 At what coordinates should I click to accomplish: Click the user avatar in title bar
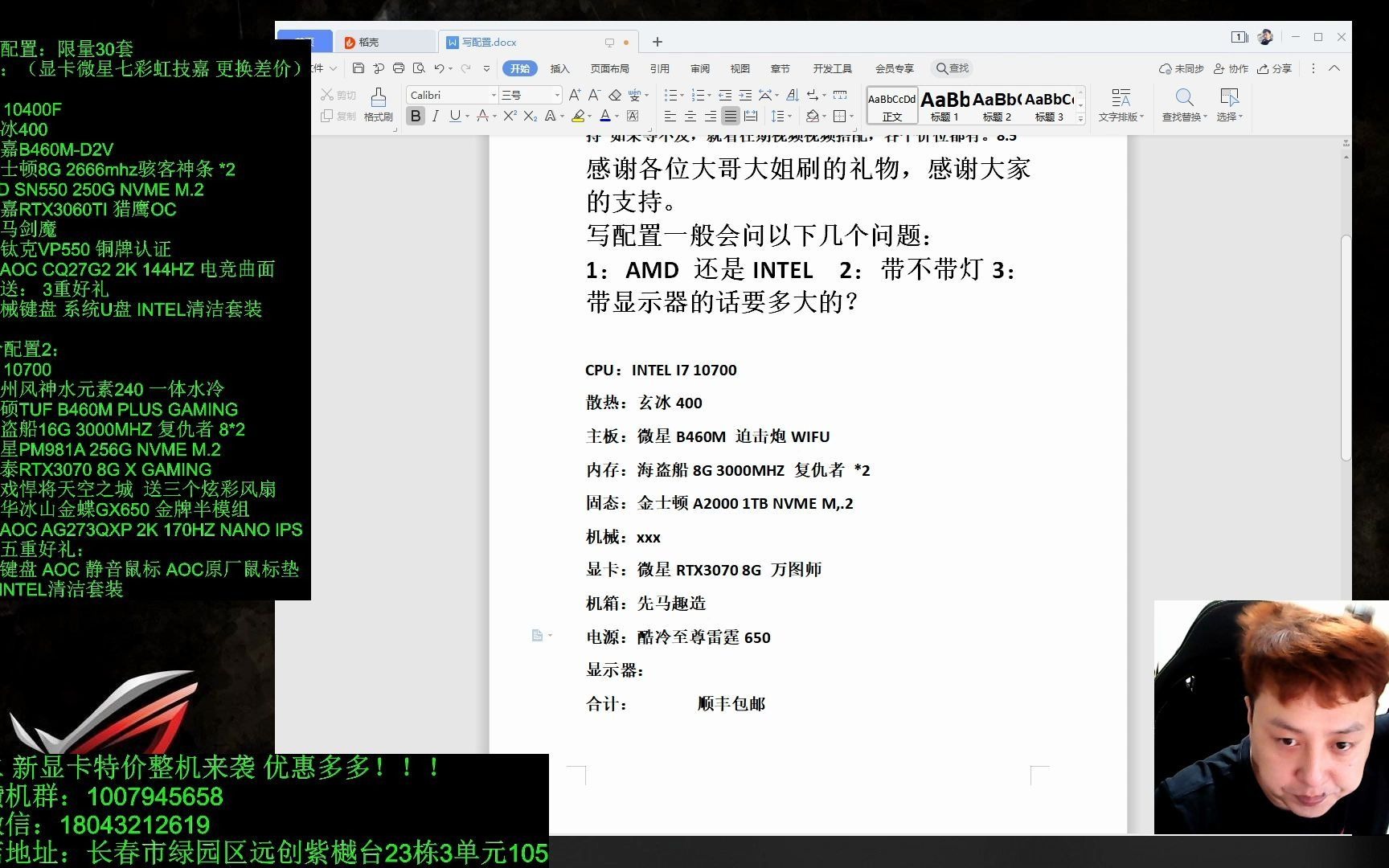point(1265,37)
